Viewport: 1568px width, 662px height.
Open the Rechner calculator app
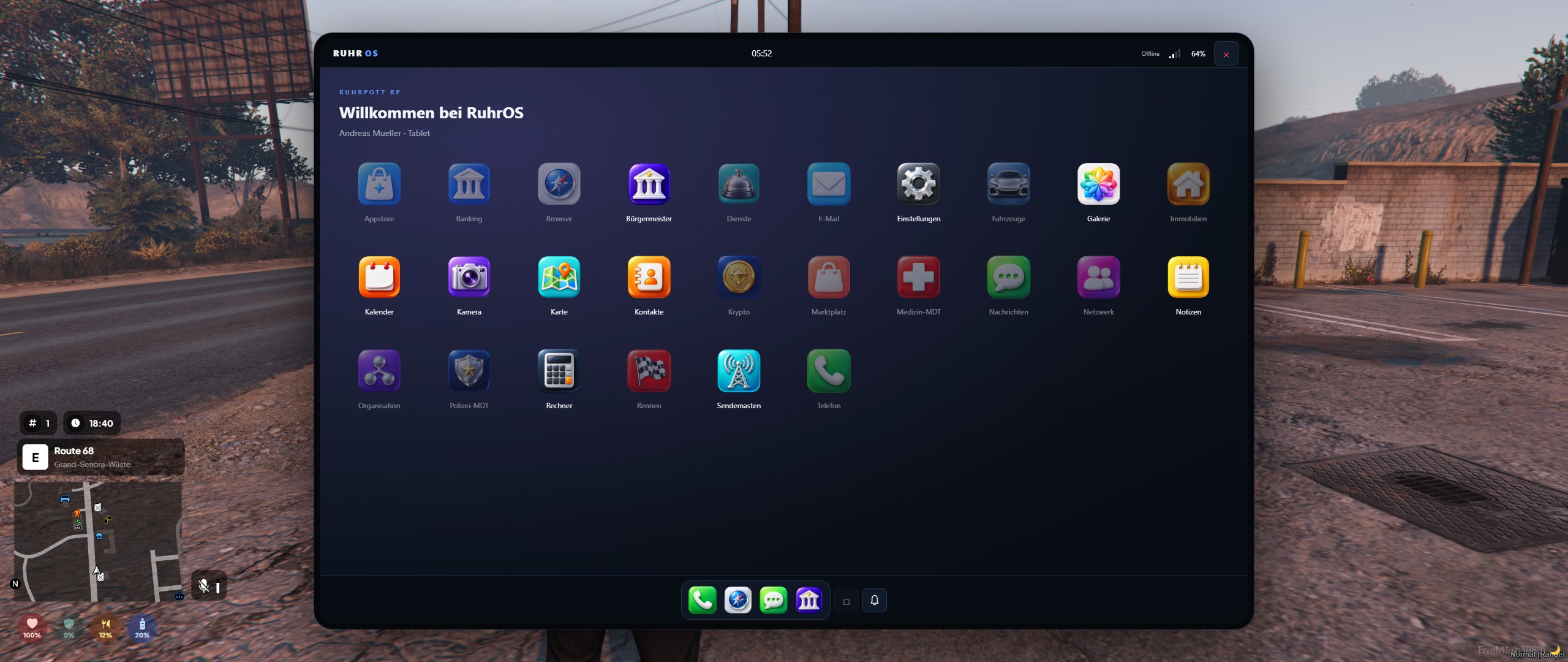click(x=559, y=371)
